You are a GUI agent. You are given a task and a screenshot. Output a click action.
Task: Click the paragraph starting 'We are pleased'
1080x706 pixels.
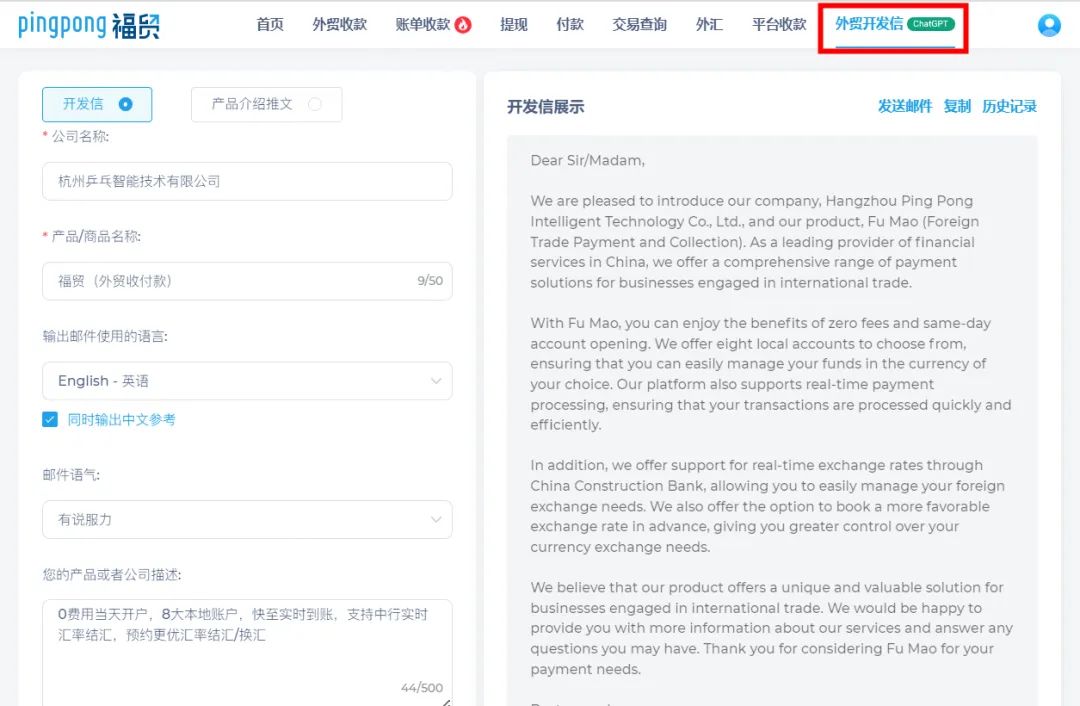[755, 242]
